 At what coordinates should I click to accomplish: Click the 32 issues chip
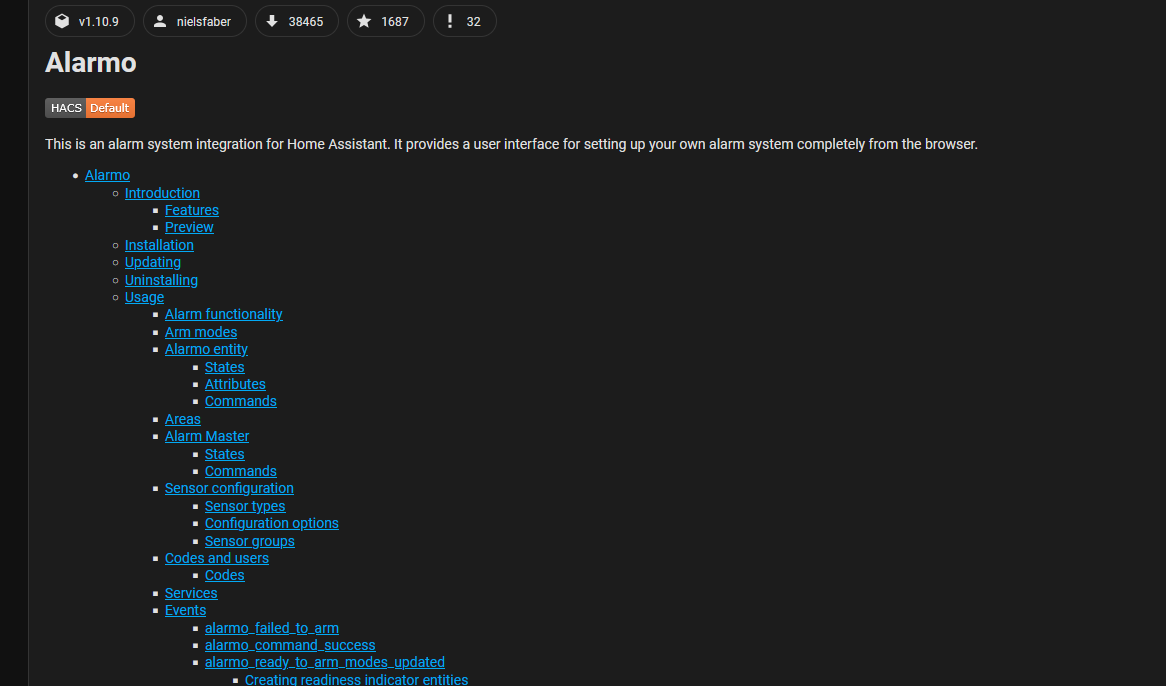click(x=464, y=22)
